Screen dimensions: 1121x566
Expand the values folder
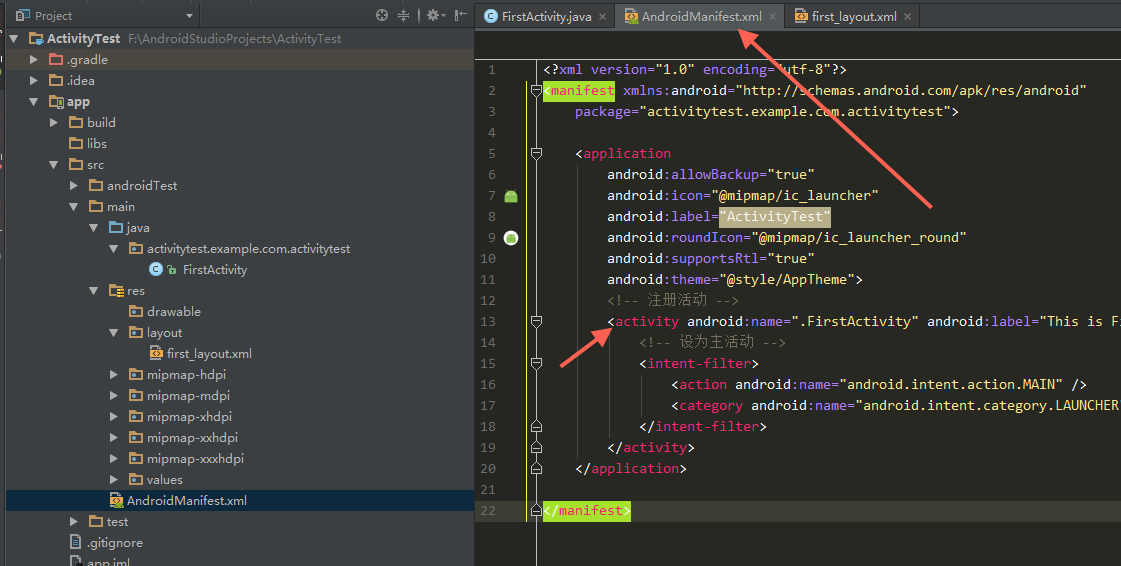coord(114,480)
